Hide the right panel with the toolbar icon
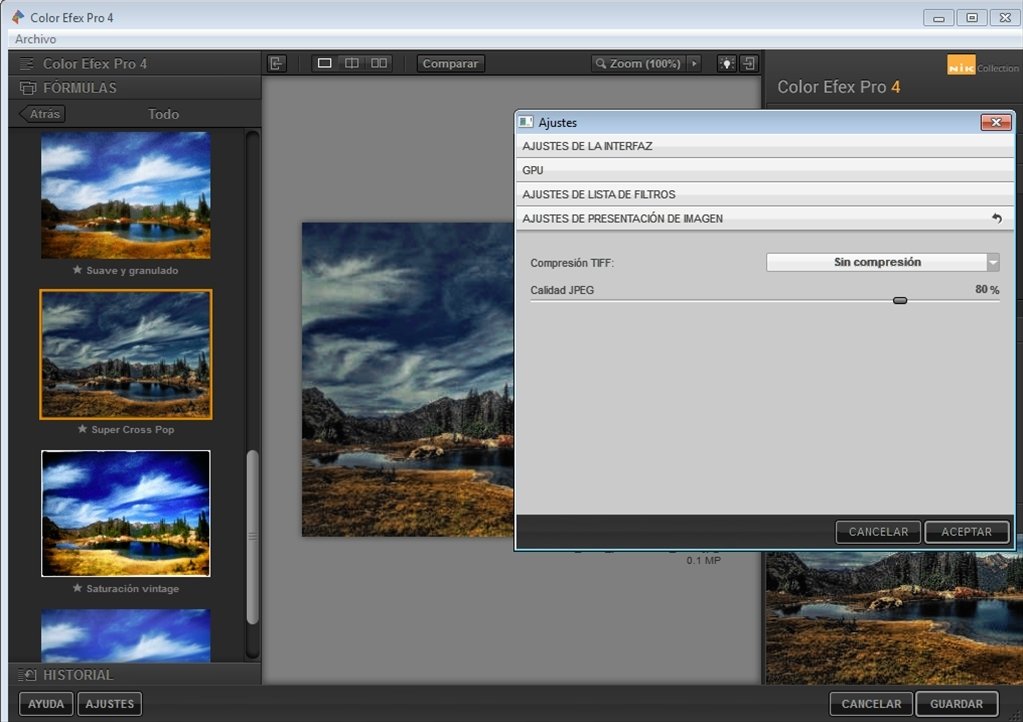 tap(749, 63)
